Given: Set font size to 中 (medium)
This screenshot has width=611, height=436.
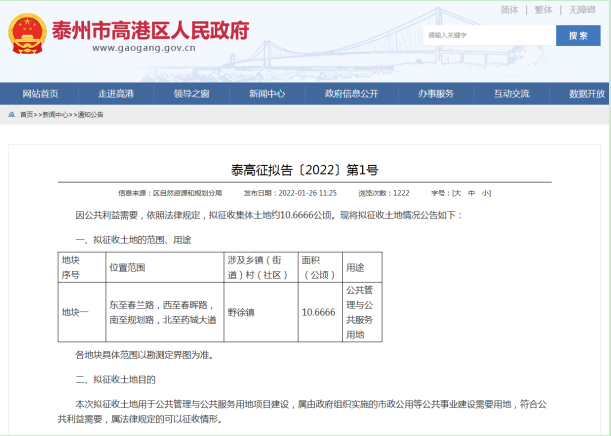Looking at the screenshot, I should coord(470,192).
